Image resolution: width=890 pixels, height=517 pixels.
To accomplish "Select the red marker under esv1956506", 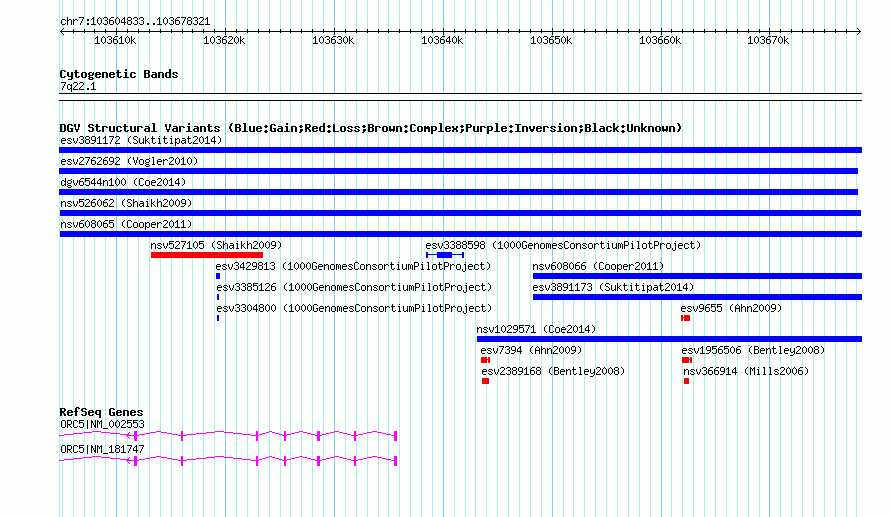I will coord(687,360).
